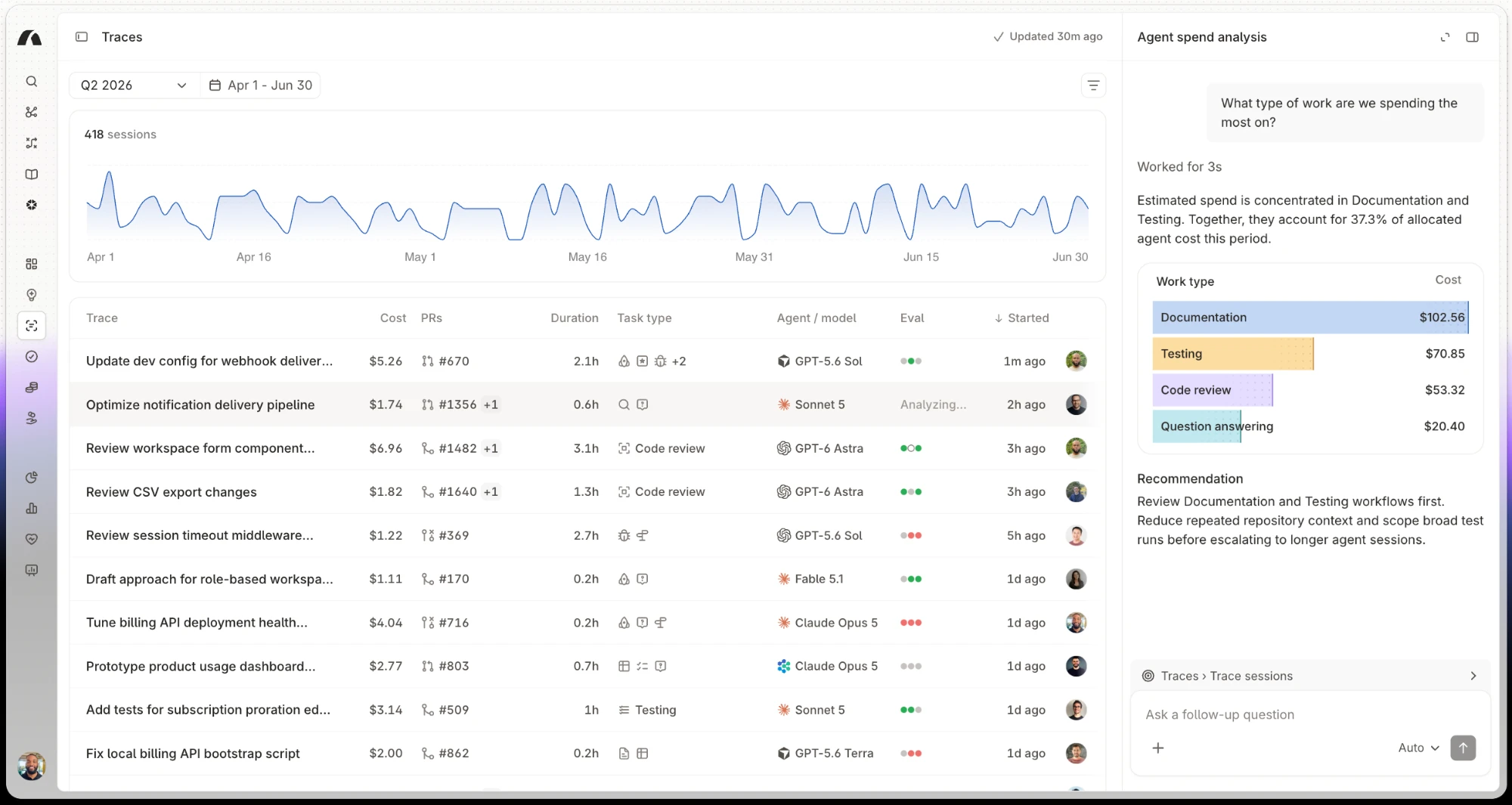Click the dashboard grid icon in sidebar
Screen dimensions: 1512x805
(x=31, y=264)
